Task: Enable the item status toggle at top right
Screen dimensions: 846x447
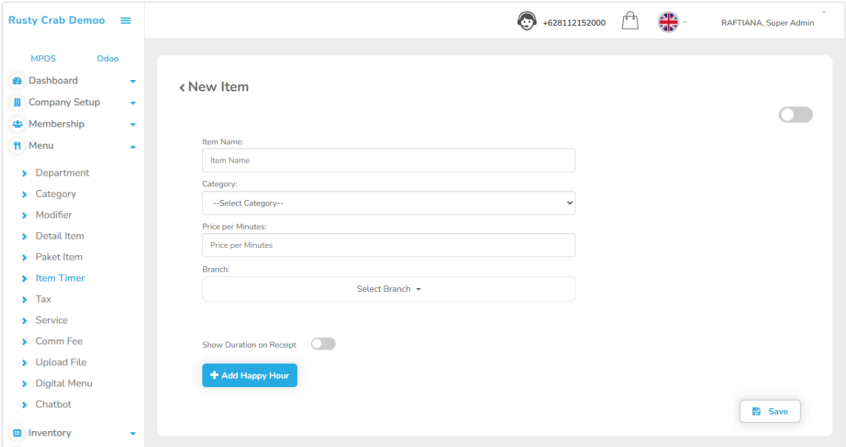Action: coord(795,115)
